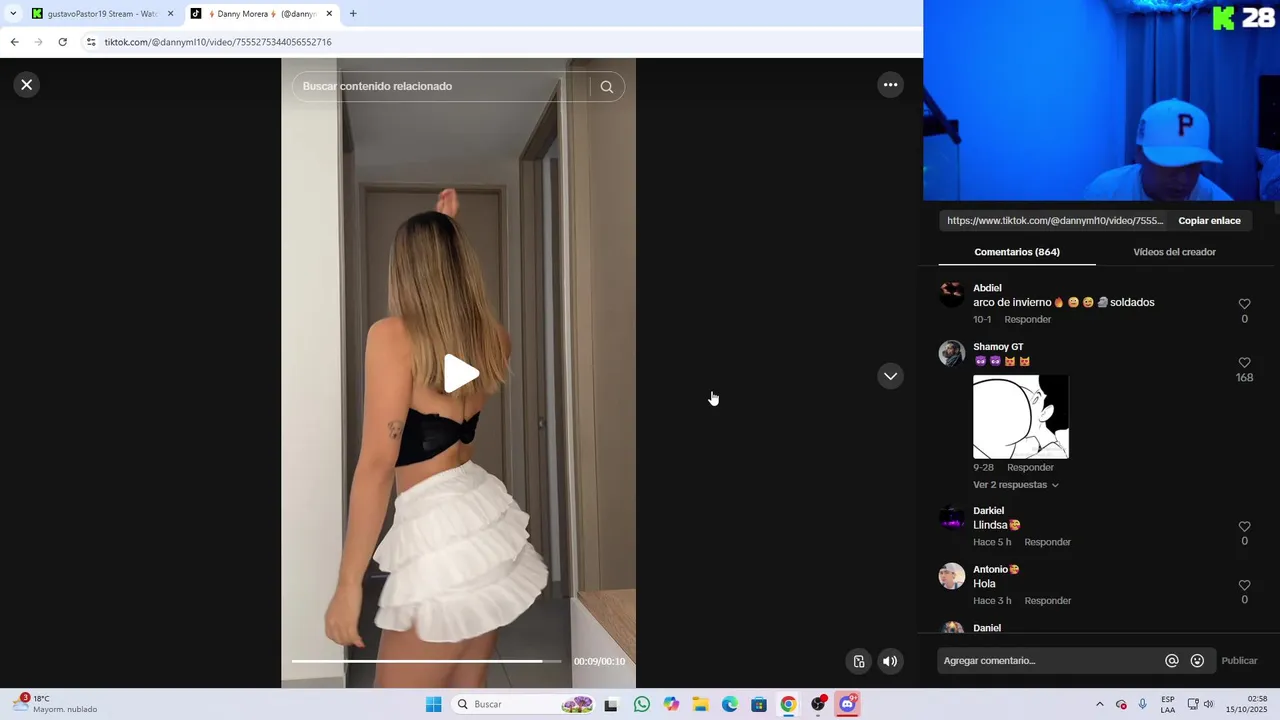Play the video with the center play button
This screenshot has width=1280, height=720.
(x=460, y=373)
